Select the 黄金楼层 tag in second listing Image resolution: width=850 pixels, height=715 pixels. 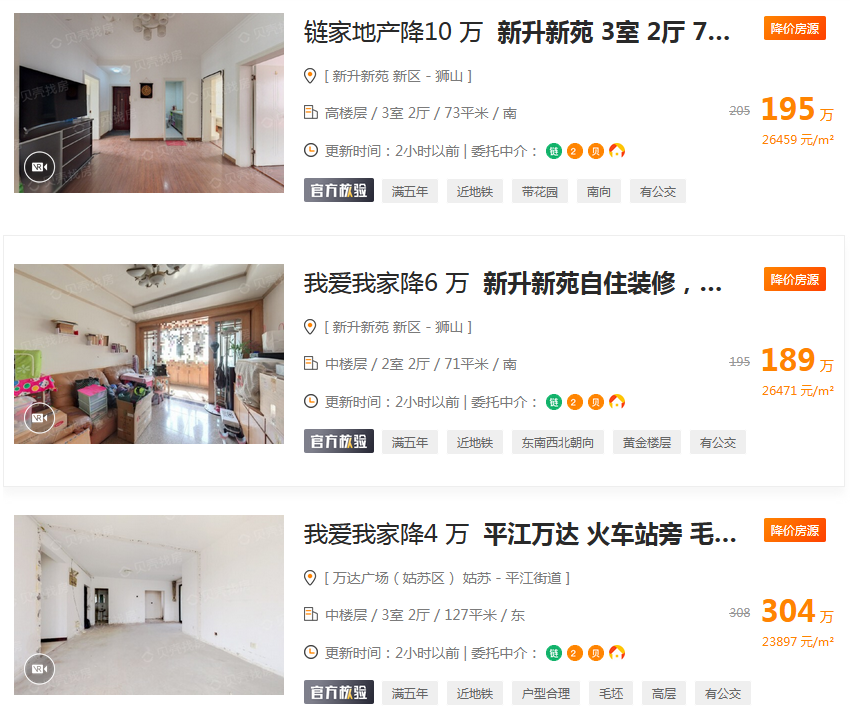click(x=647, y=442)
